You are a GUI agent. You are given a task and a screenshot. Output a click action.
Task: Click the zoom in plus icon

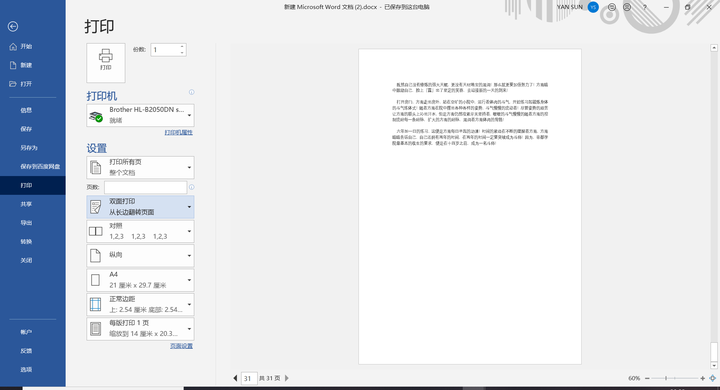click(x=703, y=379)
